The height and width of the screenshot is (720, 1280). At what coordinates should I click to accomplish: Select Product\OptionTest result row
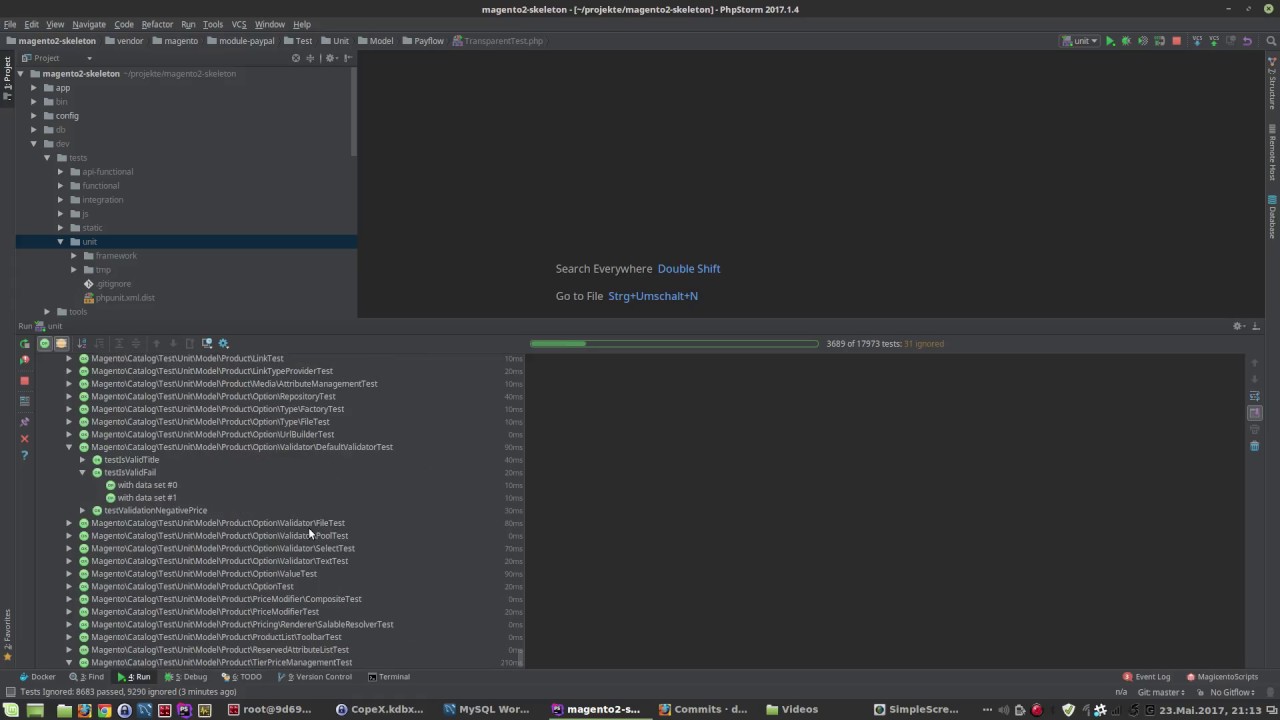click(x=187, y=586)
